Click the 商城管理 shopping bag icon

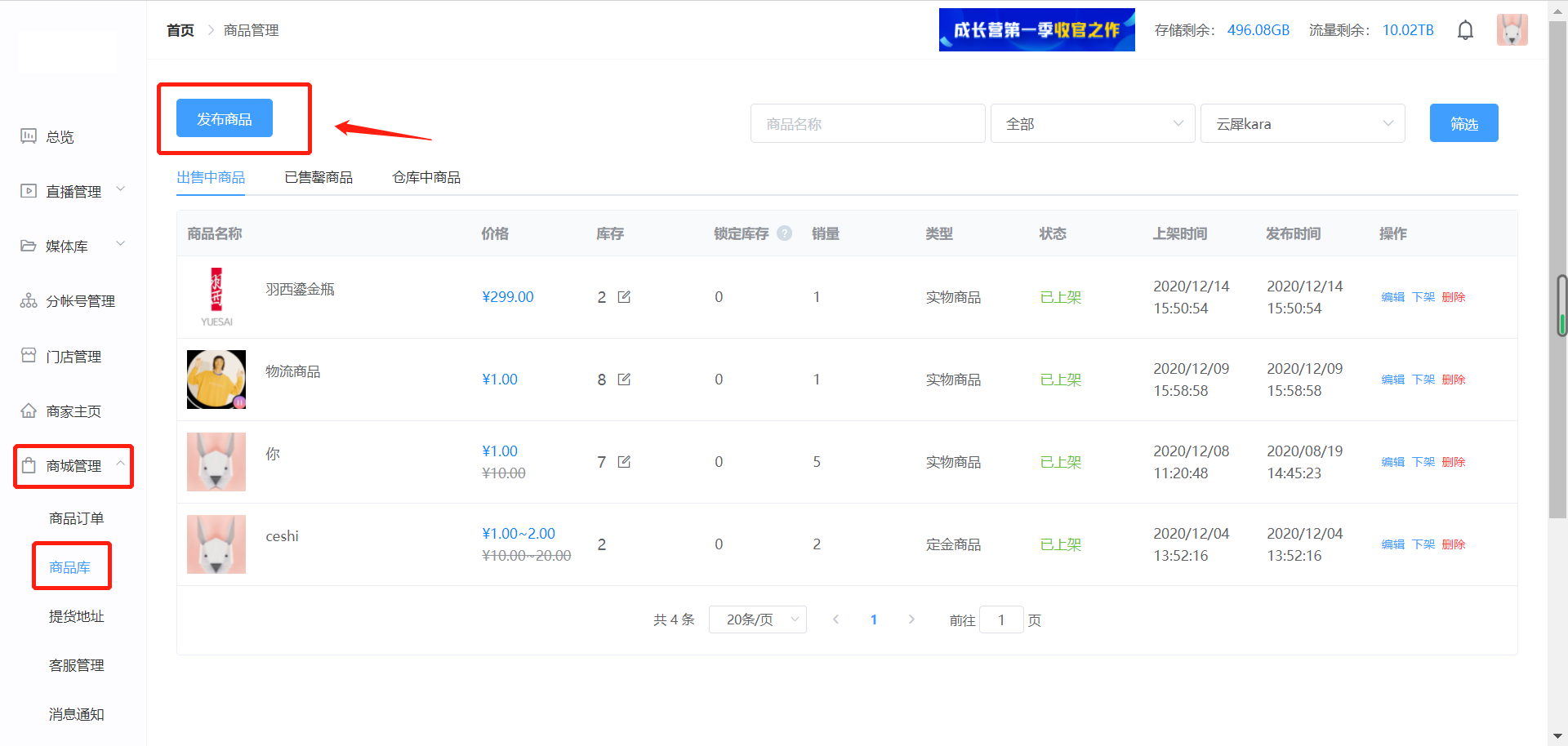click(x=29, y=465)
